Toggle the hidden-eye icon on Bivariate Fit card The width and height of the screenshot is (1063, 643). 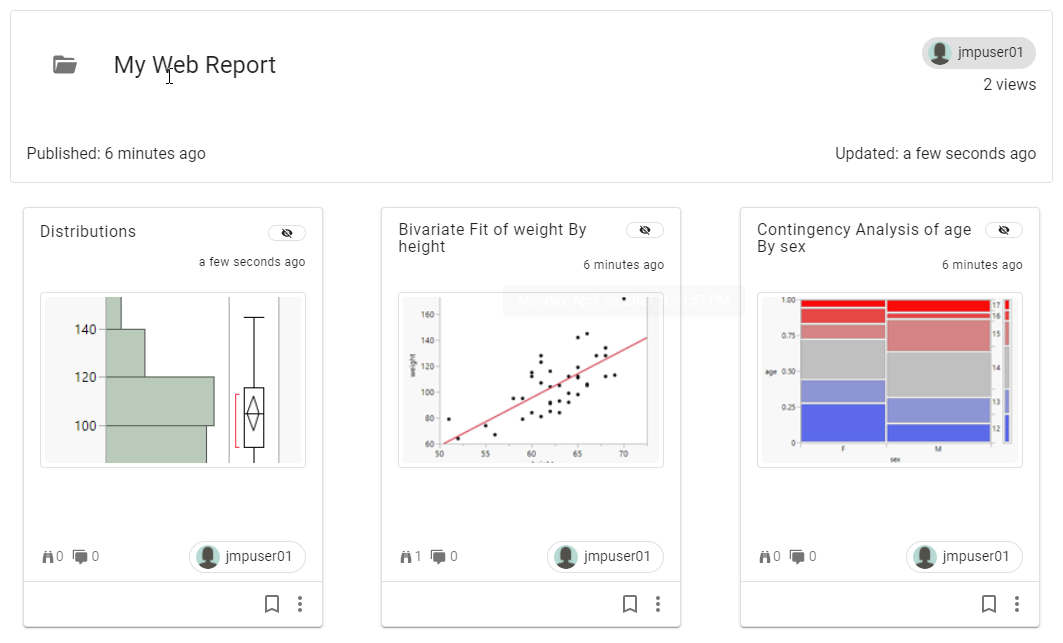pos(644,229)
